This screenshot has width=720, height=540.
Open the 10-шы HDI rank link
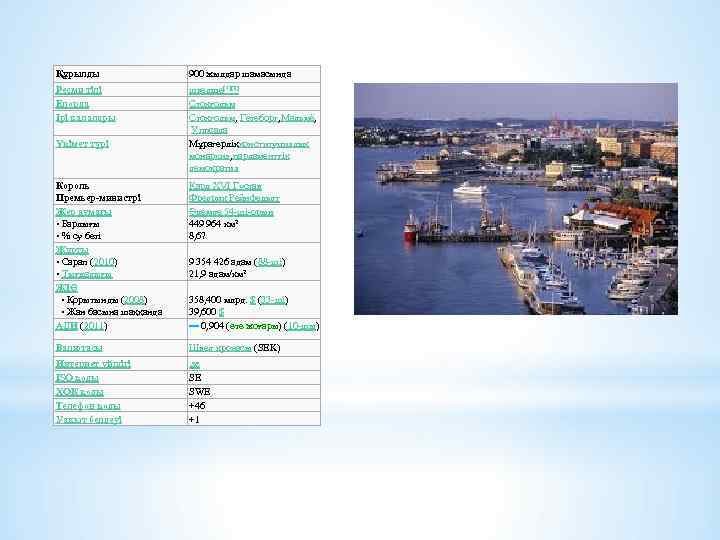[x=301, y=326]
